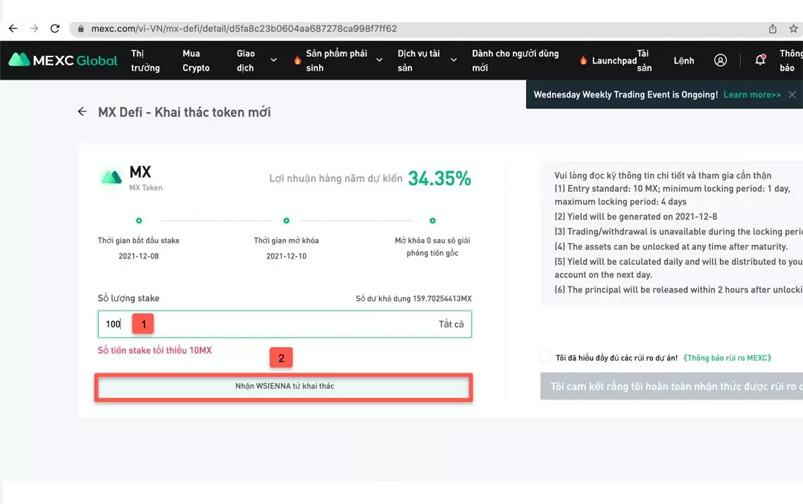The image size is (803, 504).
Task: Click the share icon in address bar
Action: pyautogui.click(x=772, y=29)
